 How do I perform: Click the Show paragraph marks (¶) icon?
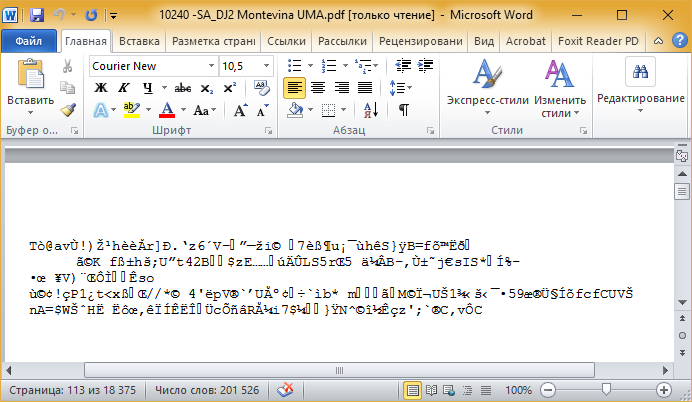click(403, 109)
